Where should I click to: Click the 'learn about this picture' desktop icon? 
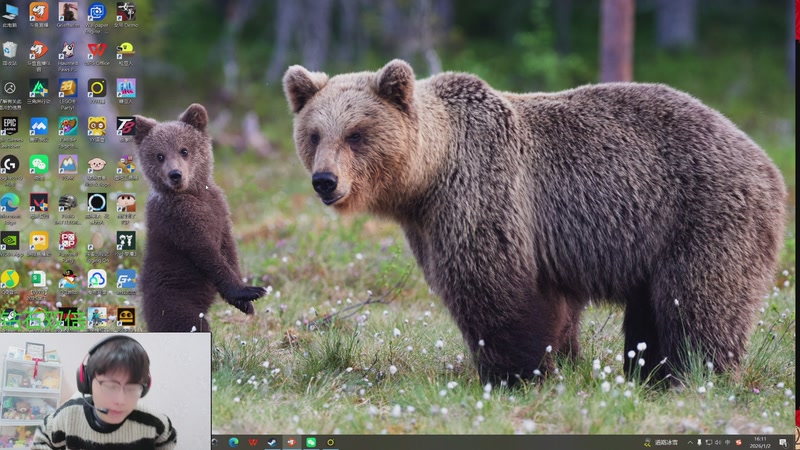pyautogui.click(x=10, y=94)
